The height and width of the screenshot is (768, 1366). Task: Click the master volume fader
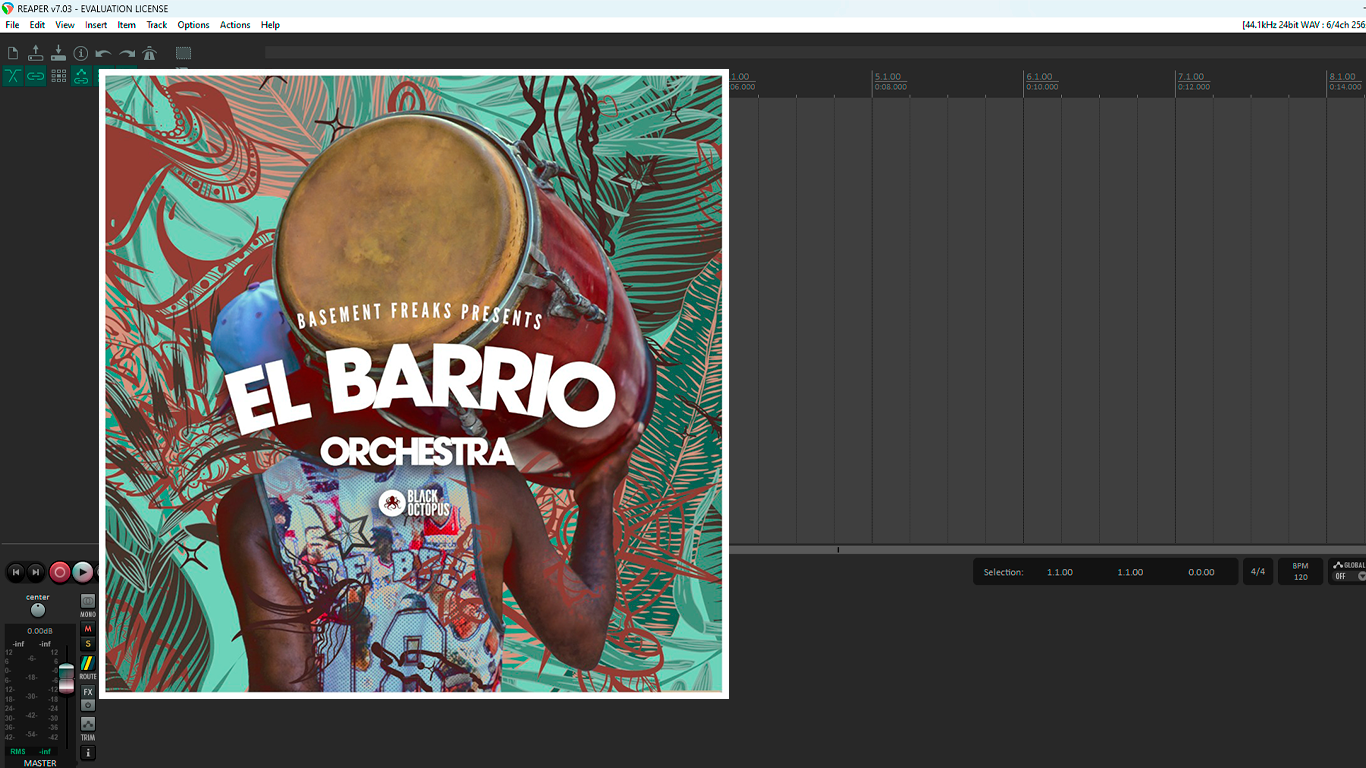(66, 677)
